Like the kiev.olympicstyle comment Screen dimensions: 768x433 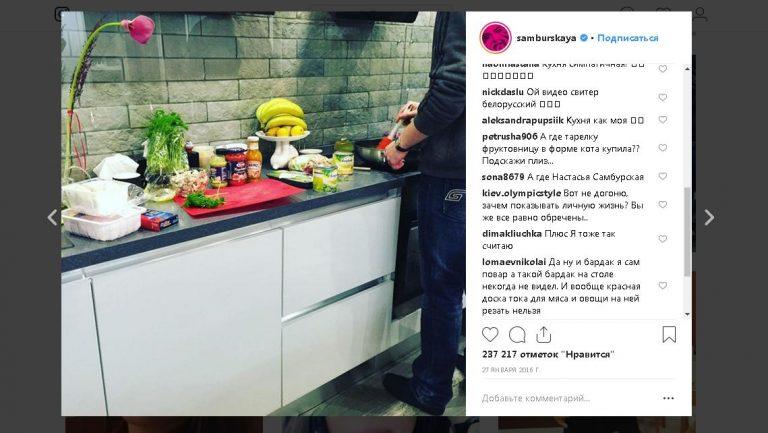click(x=663, y=205)
